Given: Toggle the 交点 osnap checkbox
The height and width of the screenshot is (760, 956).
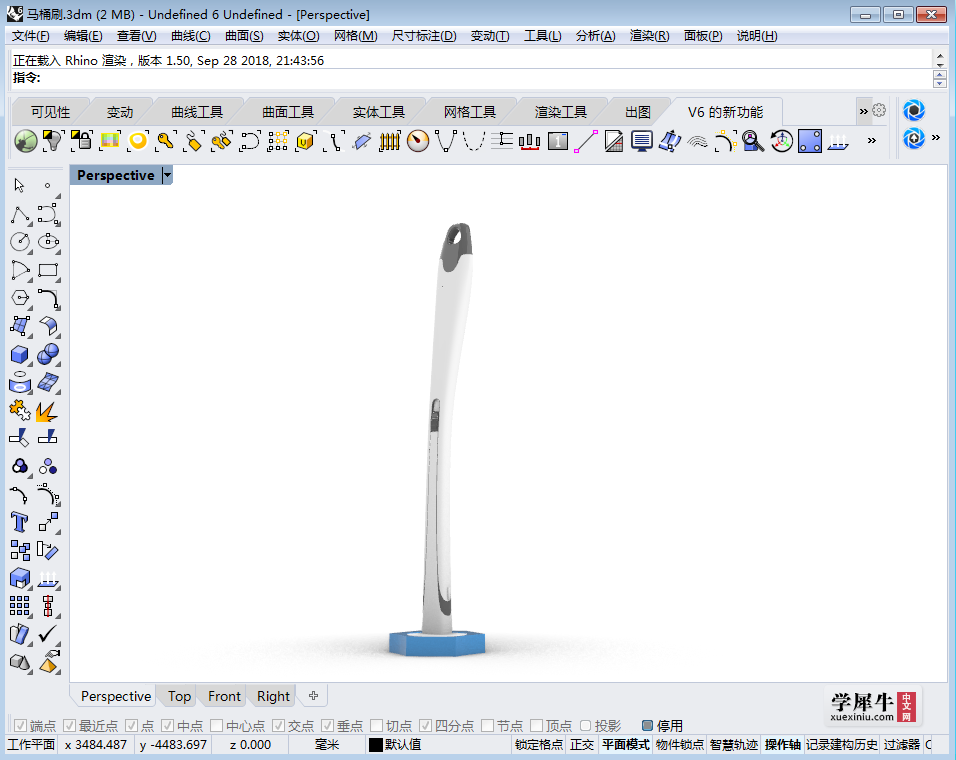Looking at the screenshot, I should click(x=279, y=725).
